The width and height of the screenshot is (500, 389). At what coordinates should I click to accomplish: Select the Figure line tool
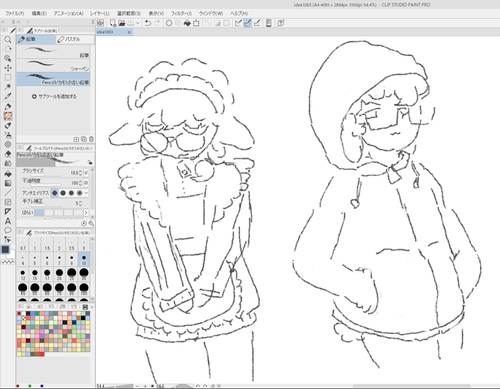click(x=8, y=192)
